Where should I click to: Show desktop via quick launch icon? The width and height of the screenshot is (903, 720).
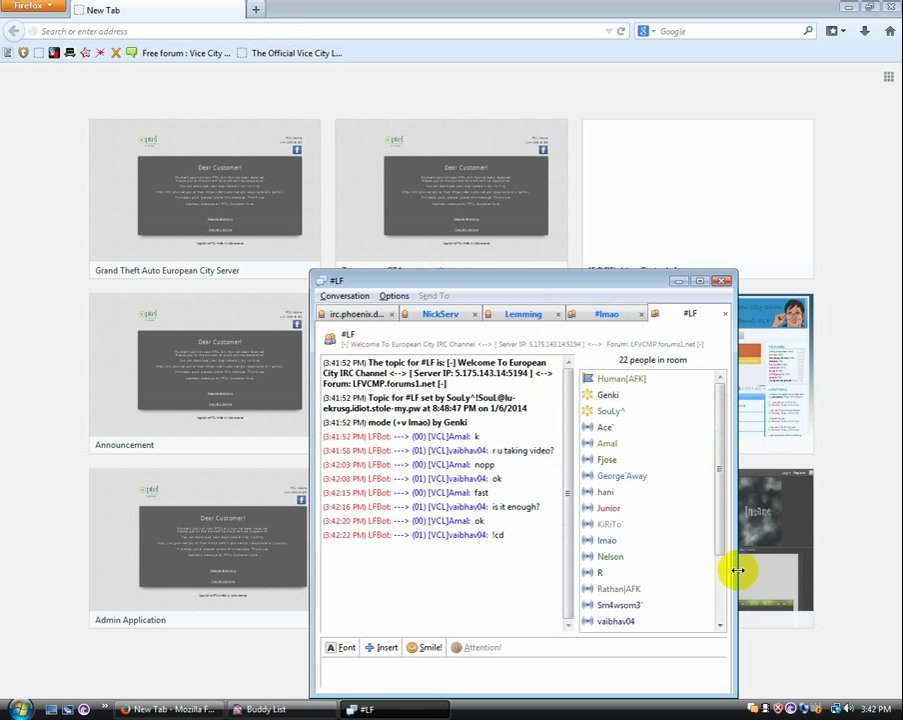[x=51, y=709]
